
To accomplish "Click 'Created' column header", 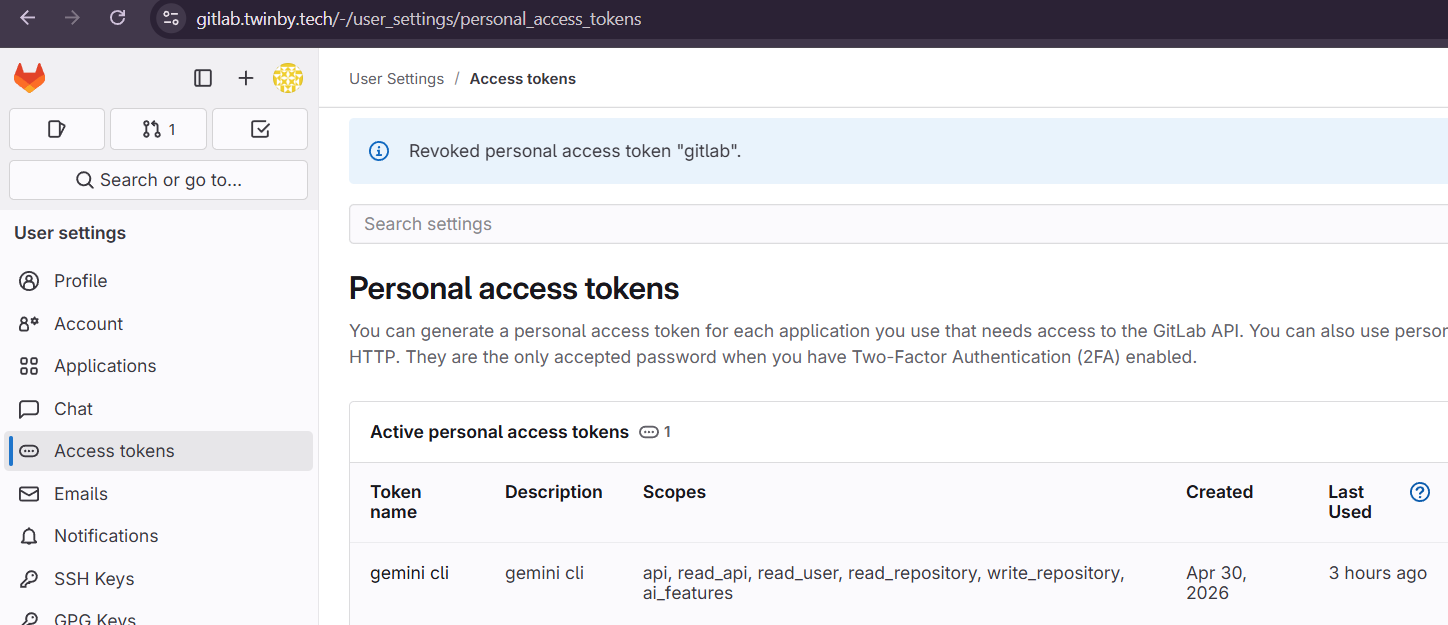I will [x=1219, y=492].
